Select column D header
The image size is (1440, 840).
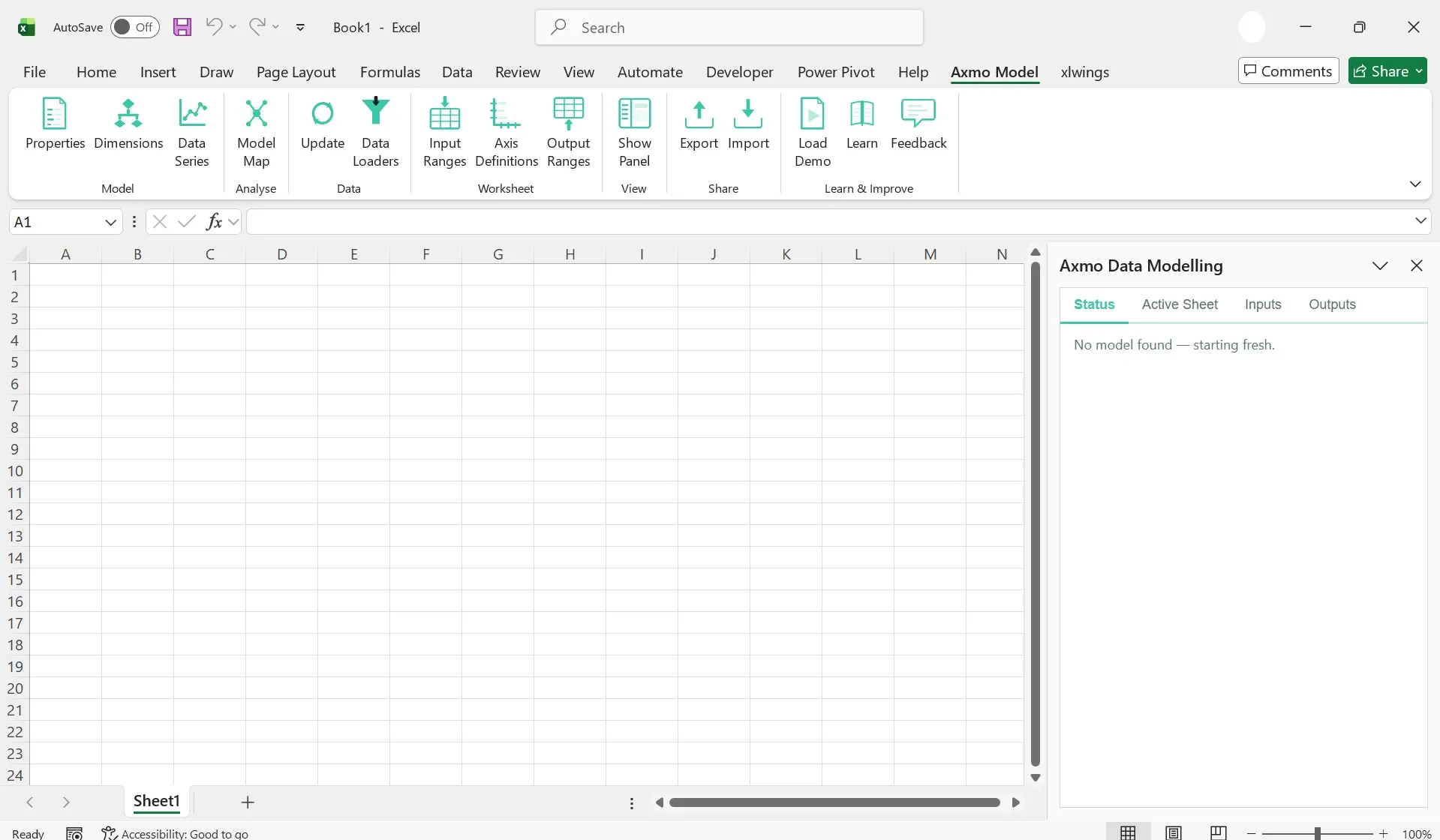coord(281,253)
